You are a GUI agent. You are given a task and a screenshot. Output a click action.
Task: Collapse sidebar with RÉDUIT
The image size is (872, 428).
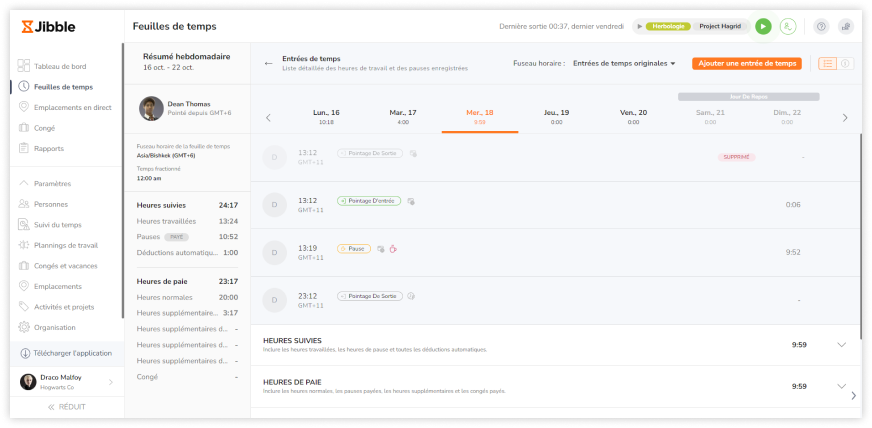[x=67, y=407]
